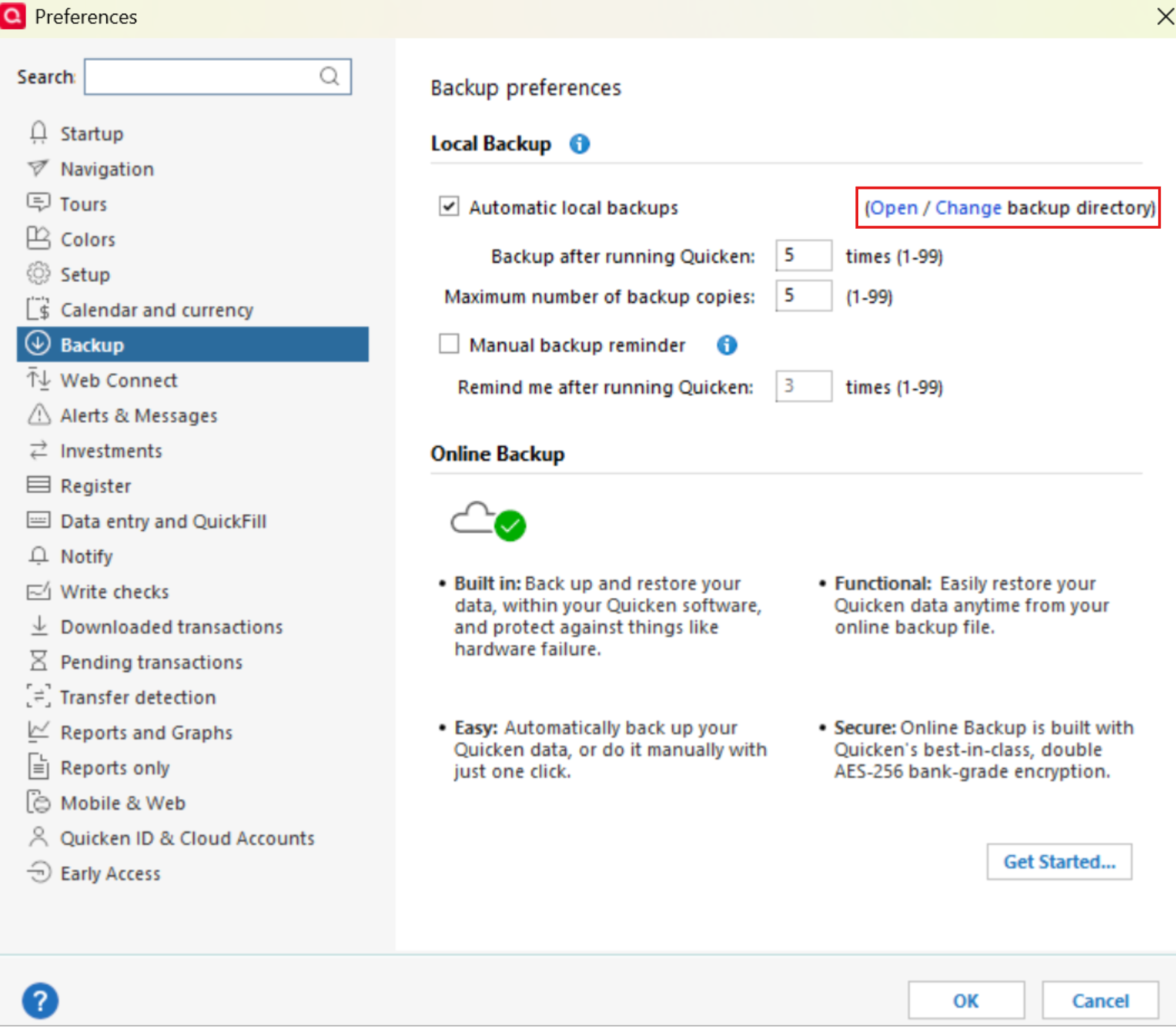Click the Downloaded transactions arrow icon
Screen dimensions: 1176x1027
(x=39, y=625)
